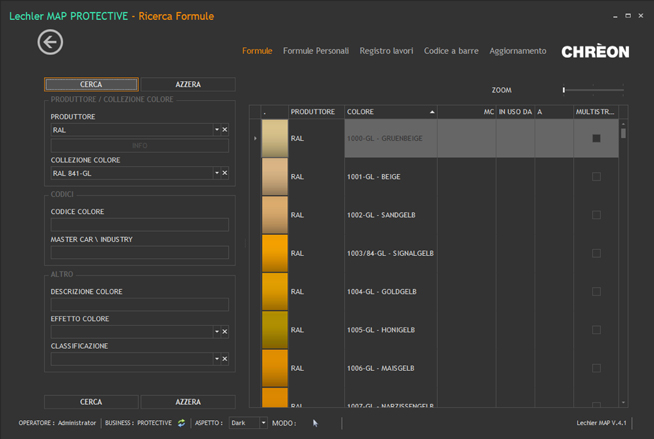Select row '1005-GL - HONIGGELB'

434,330
